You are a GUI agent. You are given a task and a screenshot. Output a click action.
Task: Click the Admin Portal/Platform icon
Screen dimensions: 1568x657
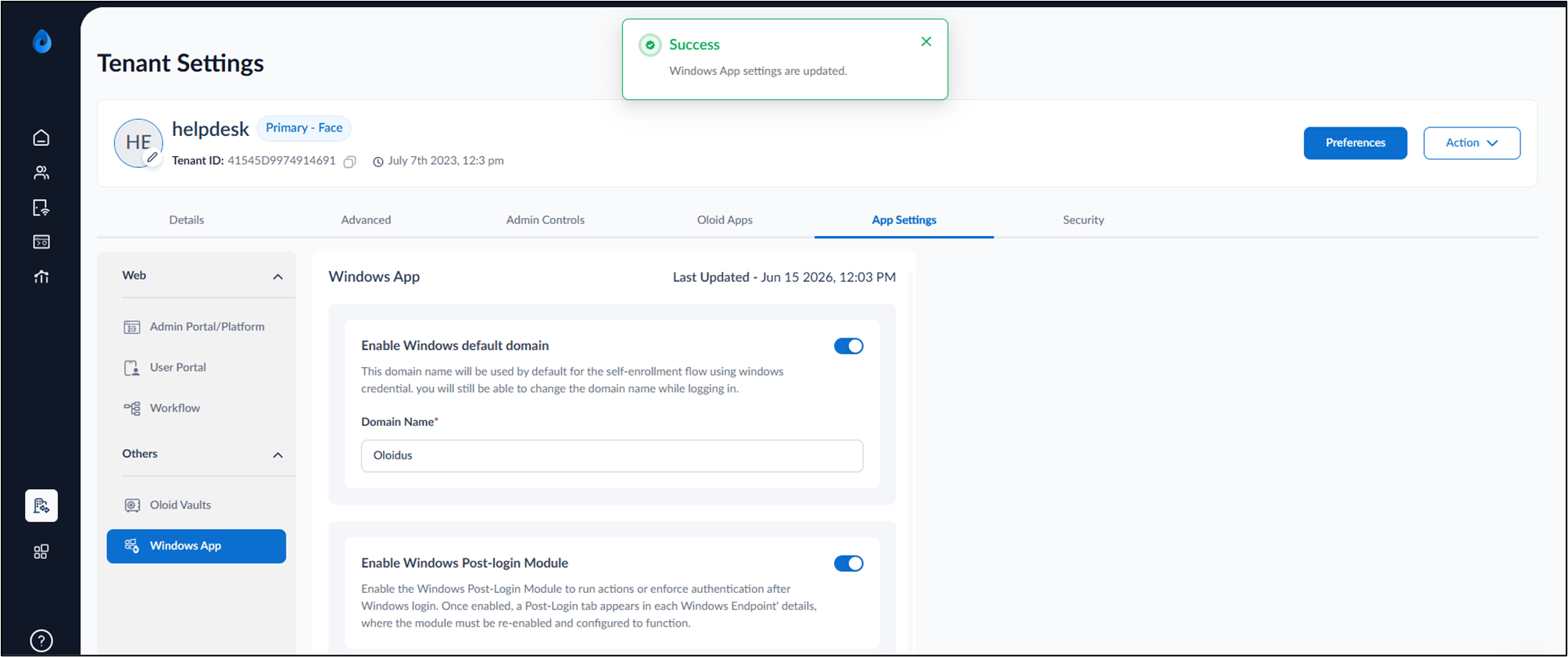click(x=132, y=327)
